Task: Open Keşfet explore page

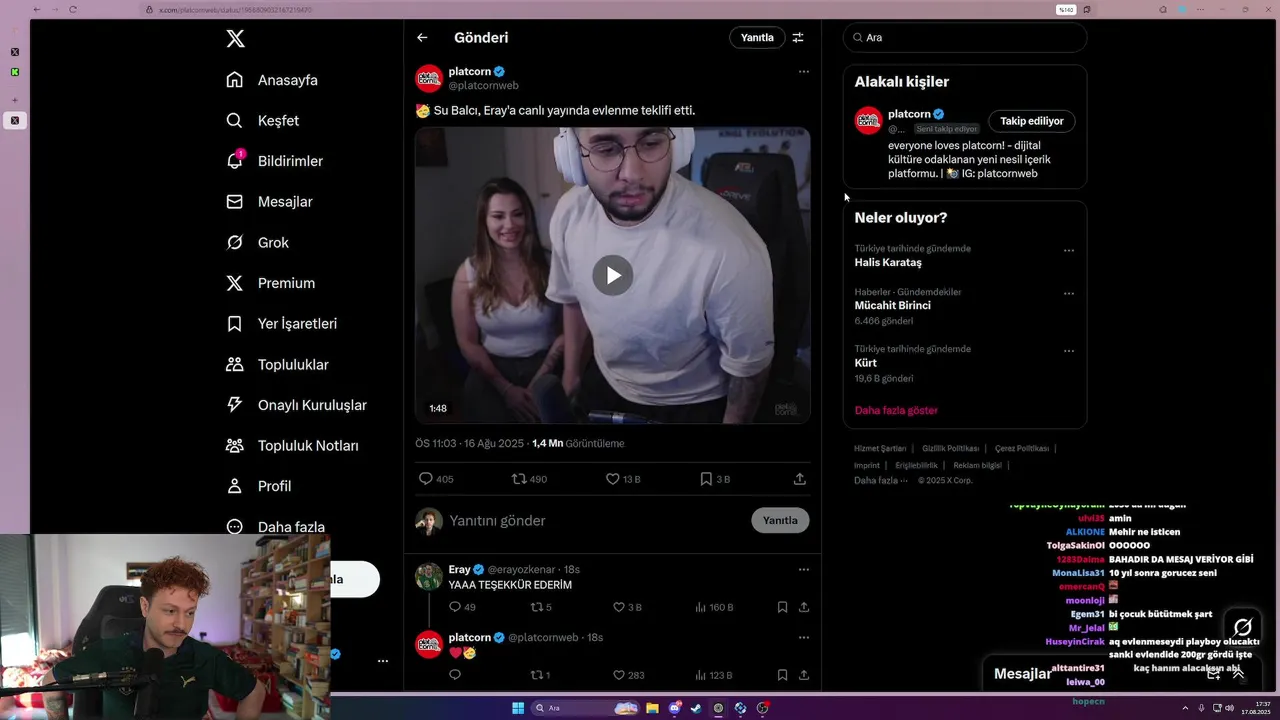Action: point(263,120)
